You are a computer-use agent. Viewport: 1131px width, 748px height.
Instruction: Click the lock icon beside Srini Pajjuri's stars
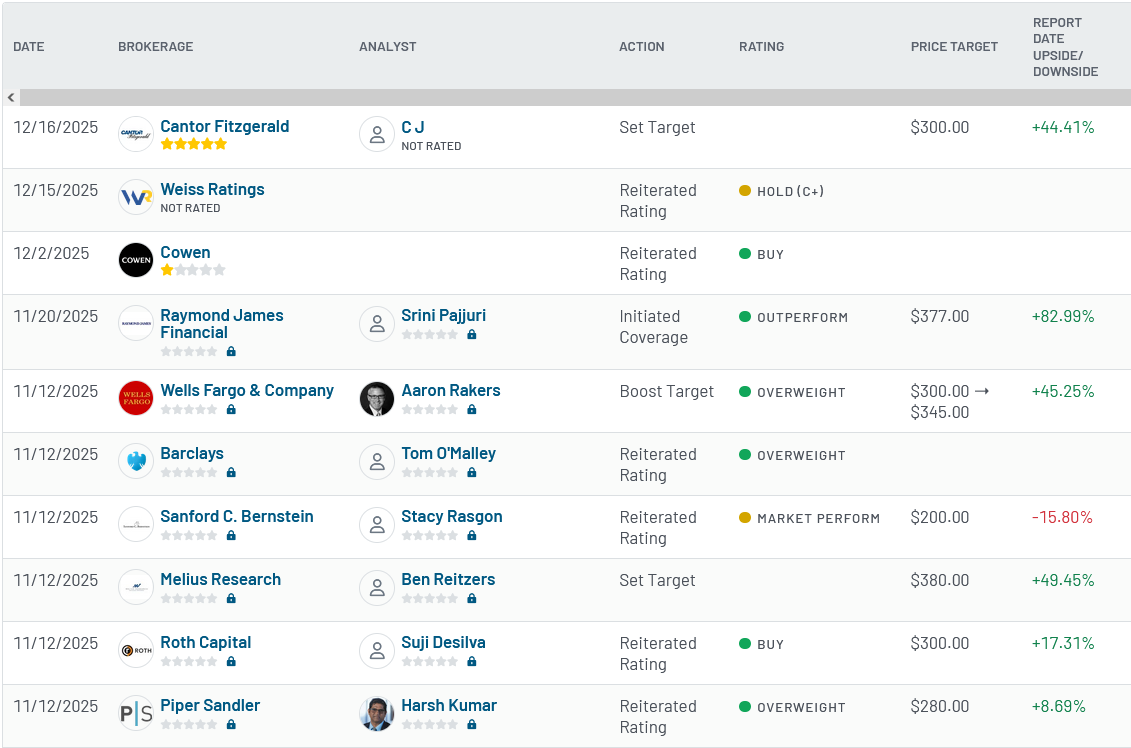point(472,334)
